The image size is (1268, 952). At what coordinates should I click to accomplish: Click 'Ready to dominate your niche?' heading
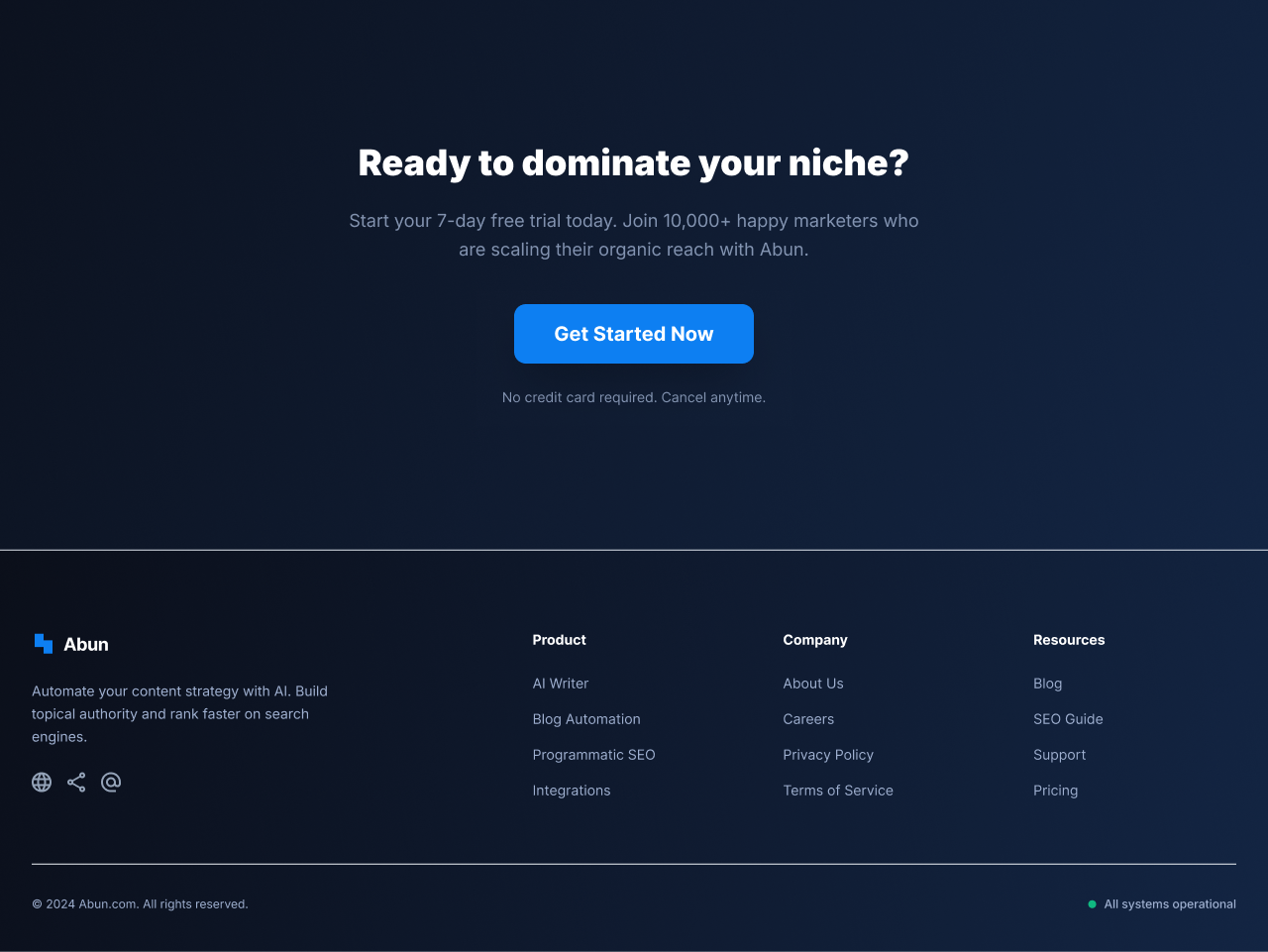[x=634, y=163]
